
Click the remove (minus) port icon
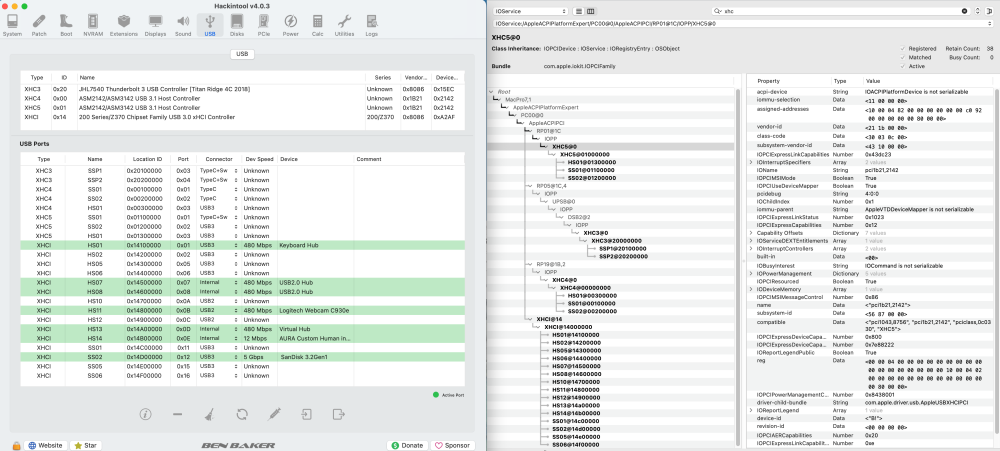[x=177, y=414]
